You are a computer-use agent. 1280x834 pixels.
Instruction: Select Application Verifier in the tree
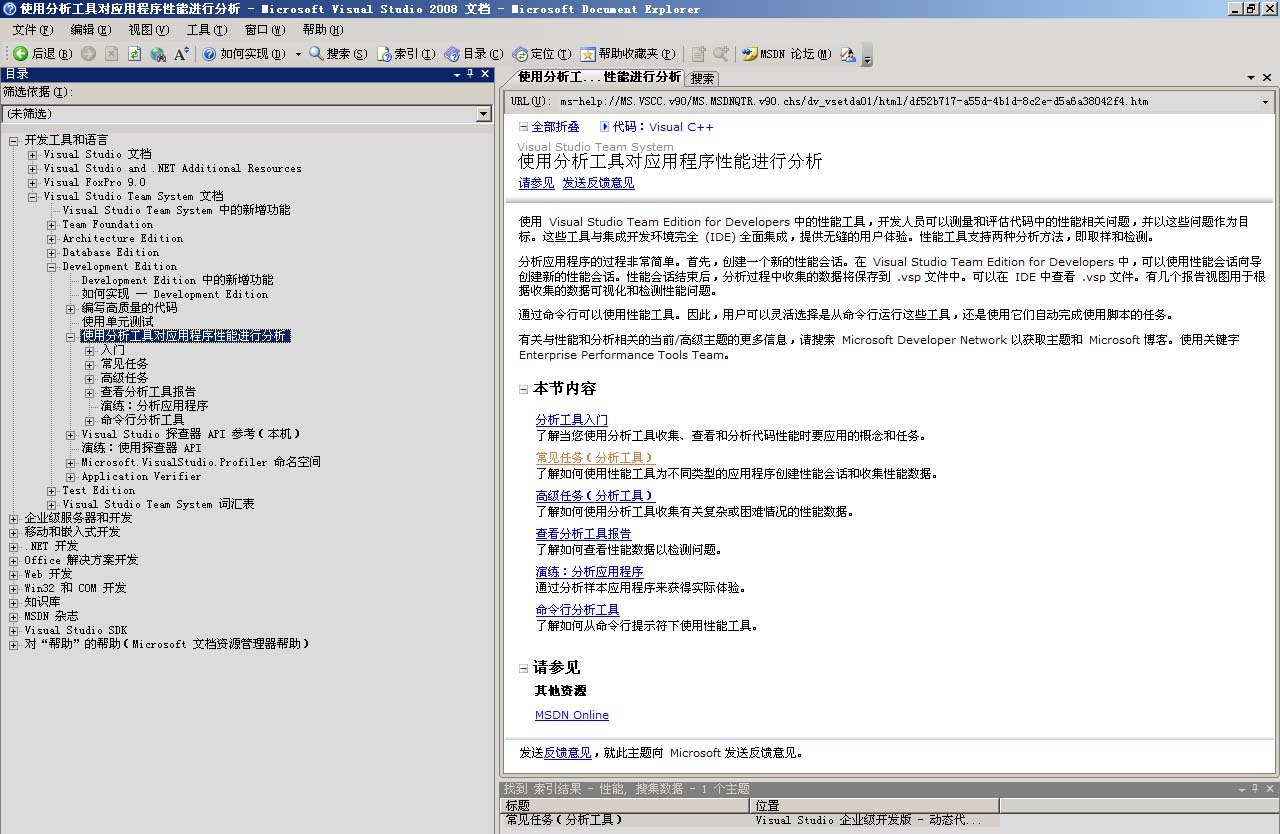tap(141, 477)
